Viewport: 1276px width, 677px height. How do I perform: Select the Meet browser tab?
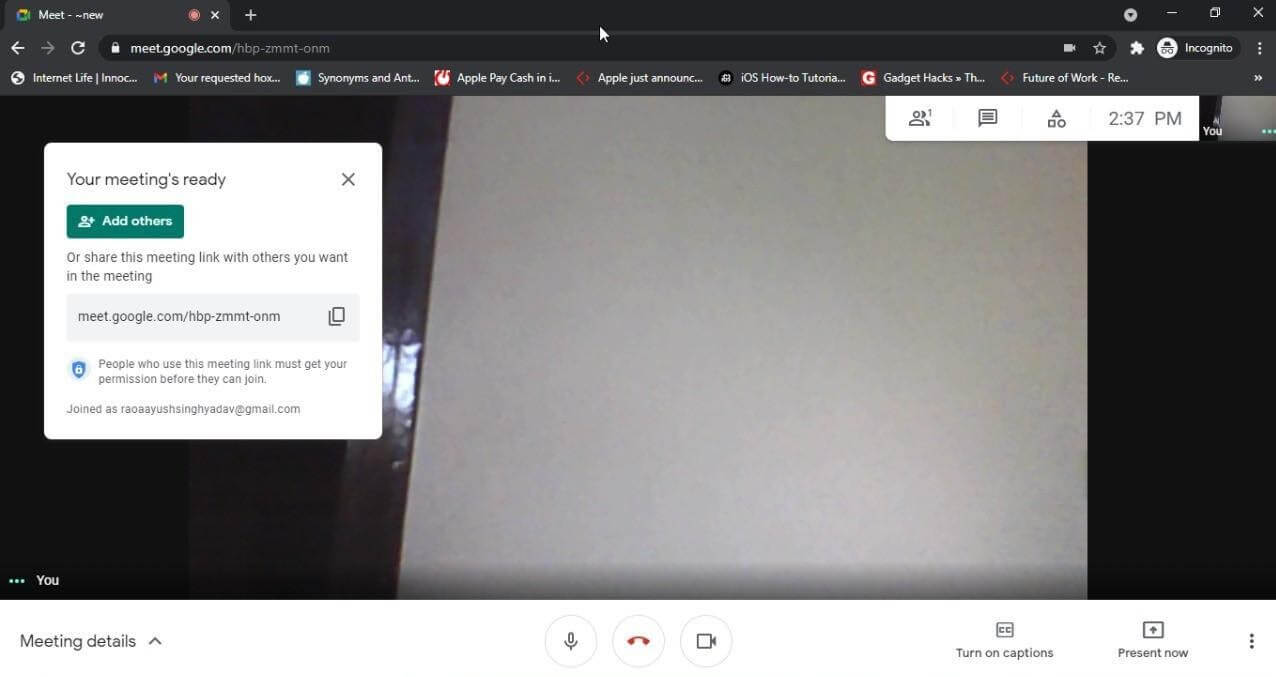[100, 15]
